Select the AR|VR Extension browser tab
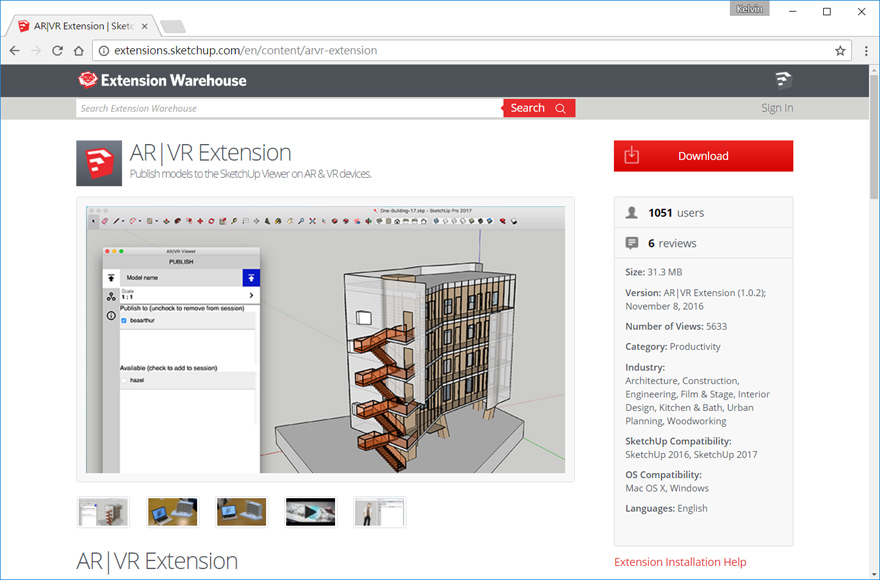The image size is (880, 580). click(83, 26)
